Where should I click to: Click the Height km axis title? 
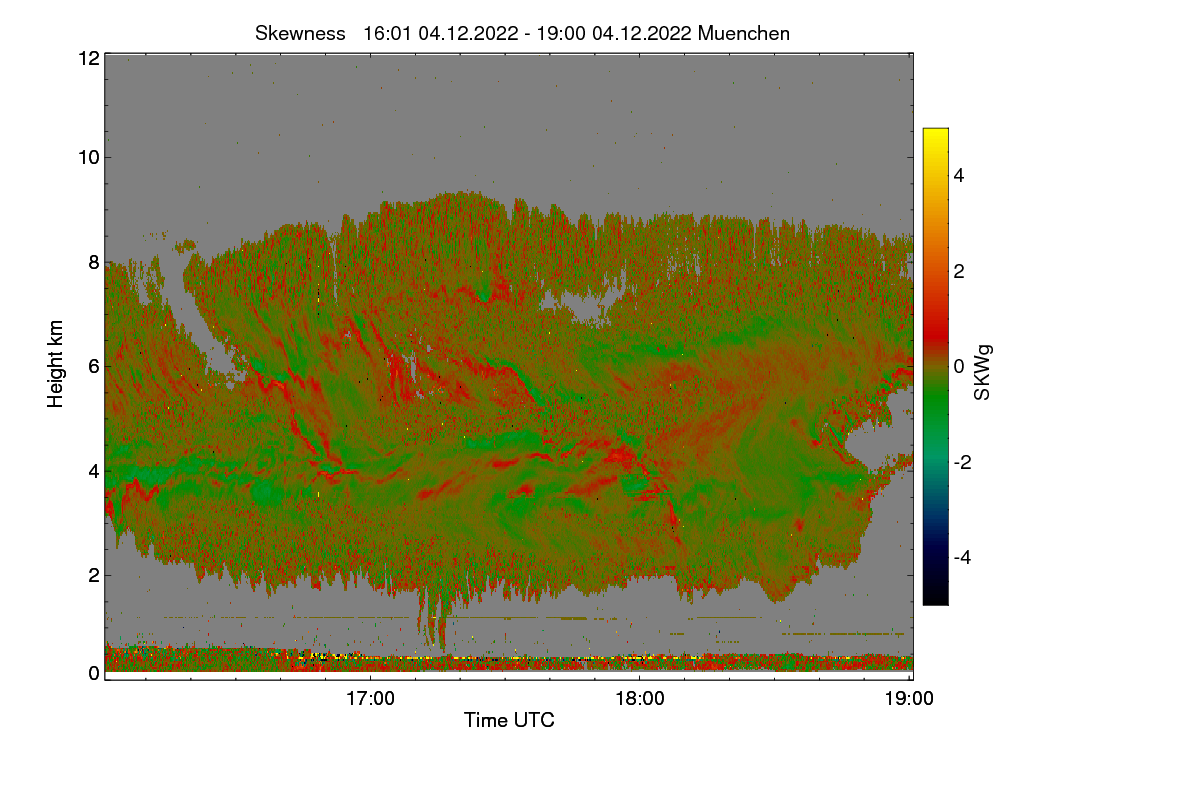coord(56,364)
